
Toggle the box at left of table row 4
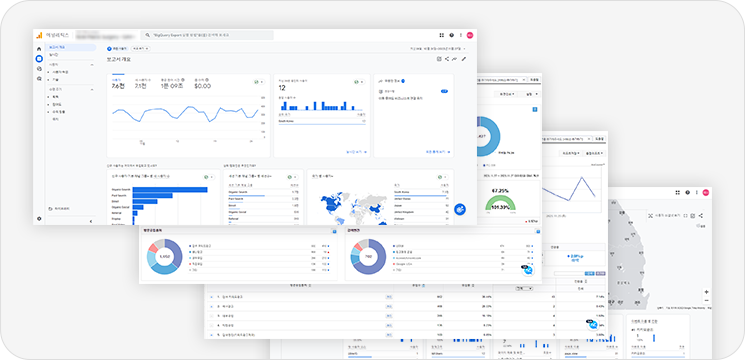[211, 325]
